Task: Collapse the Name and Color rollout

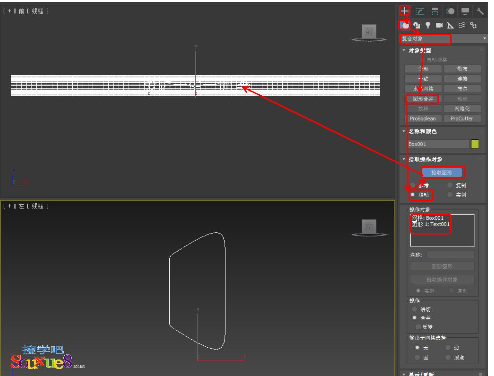Action: pos(422,131)
